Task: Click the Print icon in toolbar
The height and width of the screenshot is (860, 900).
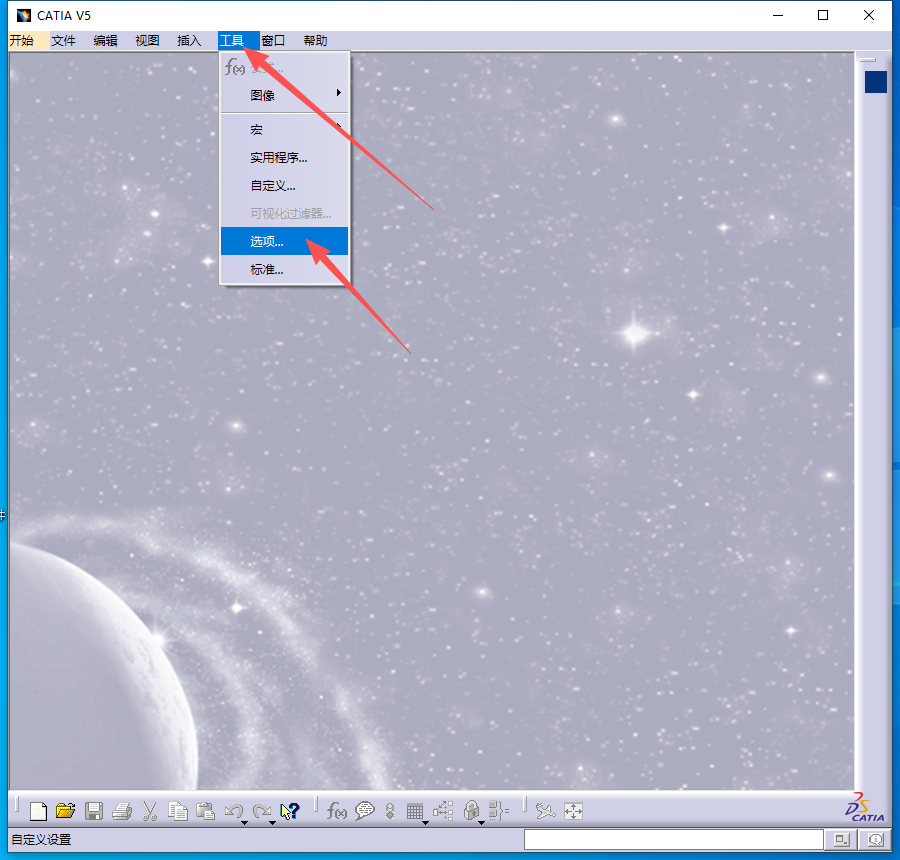Action: (122, 811)
